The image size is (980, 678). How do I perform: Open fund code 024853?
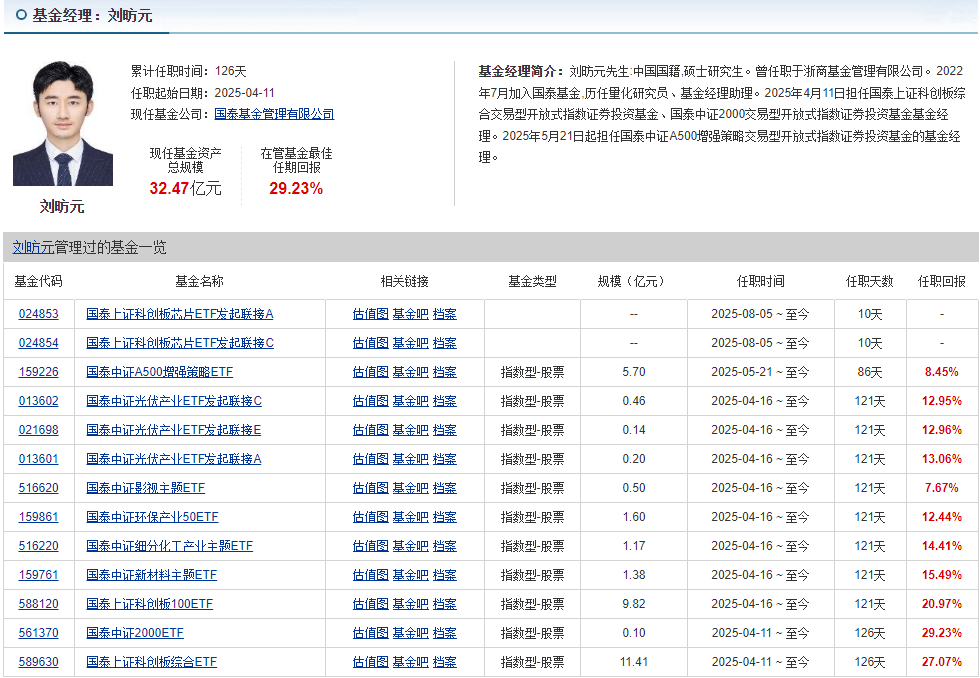point(38,314)
